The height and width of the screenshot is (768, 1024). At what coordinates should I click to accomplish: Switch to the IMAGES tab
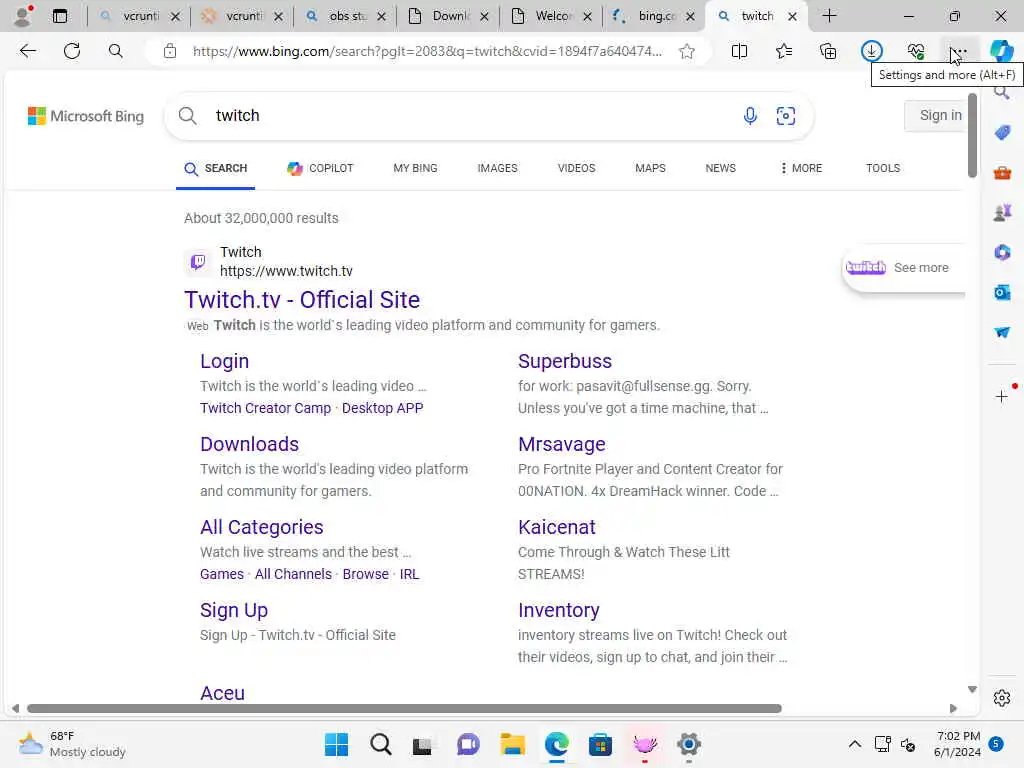497,168
